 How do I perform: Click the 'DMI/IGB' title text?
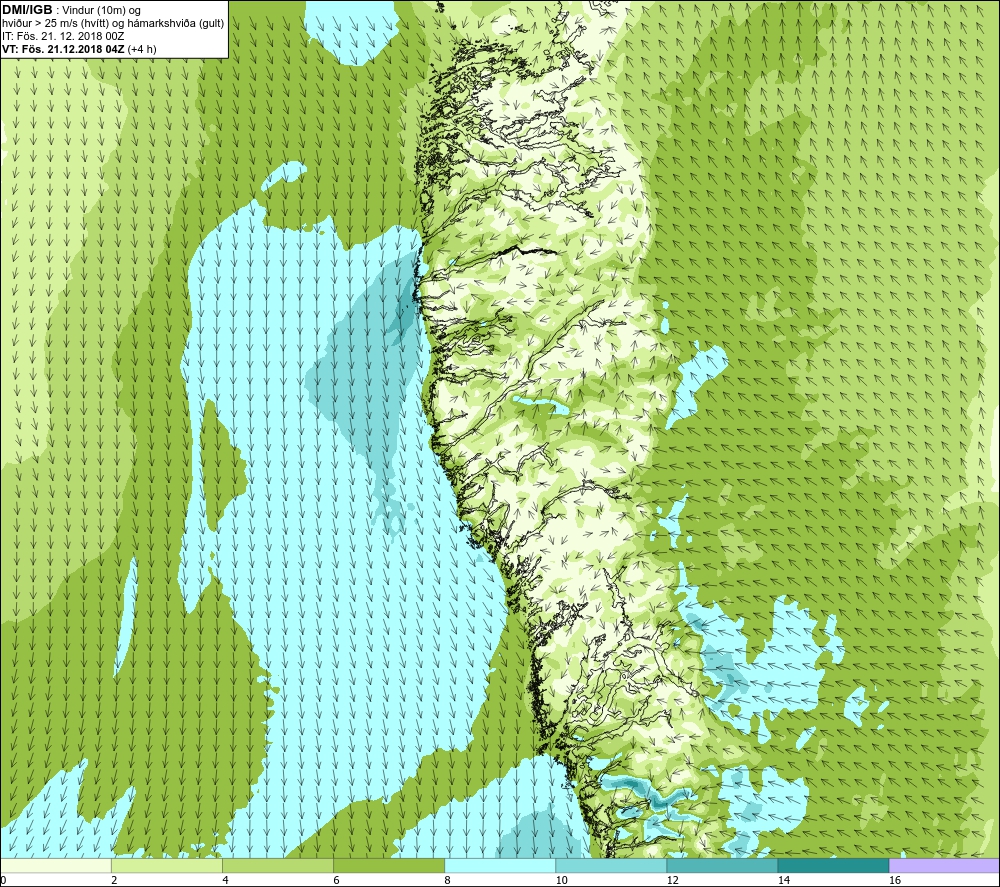(27, 10)
